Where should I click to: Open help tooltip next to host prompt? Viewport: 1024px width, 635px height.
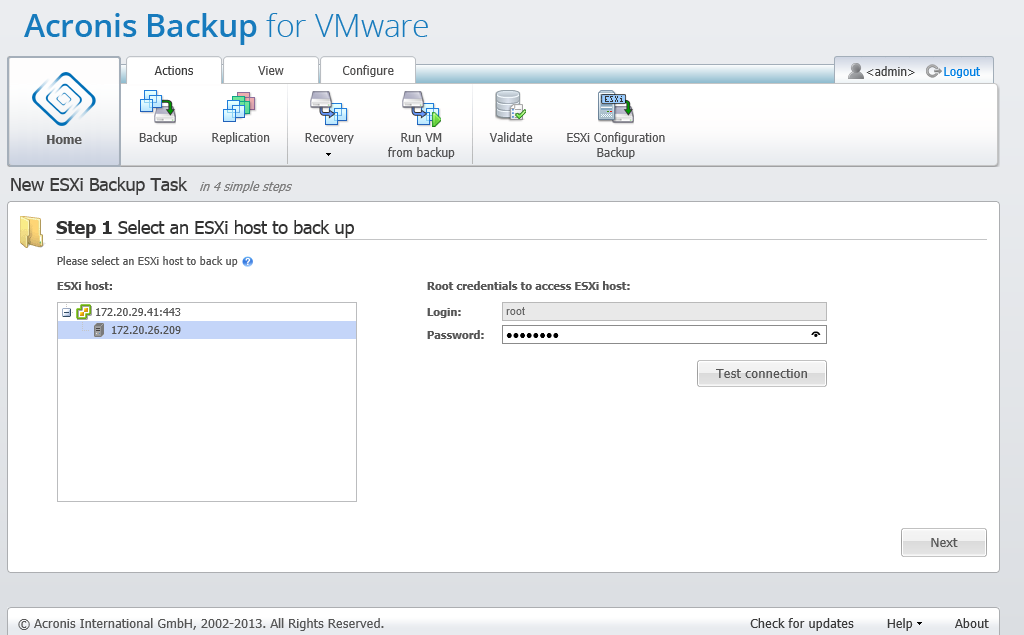pos(248,261)
